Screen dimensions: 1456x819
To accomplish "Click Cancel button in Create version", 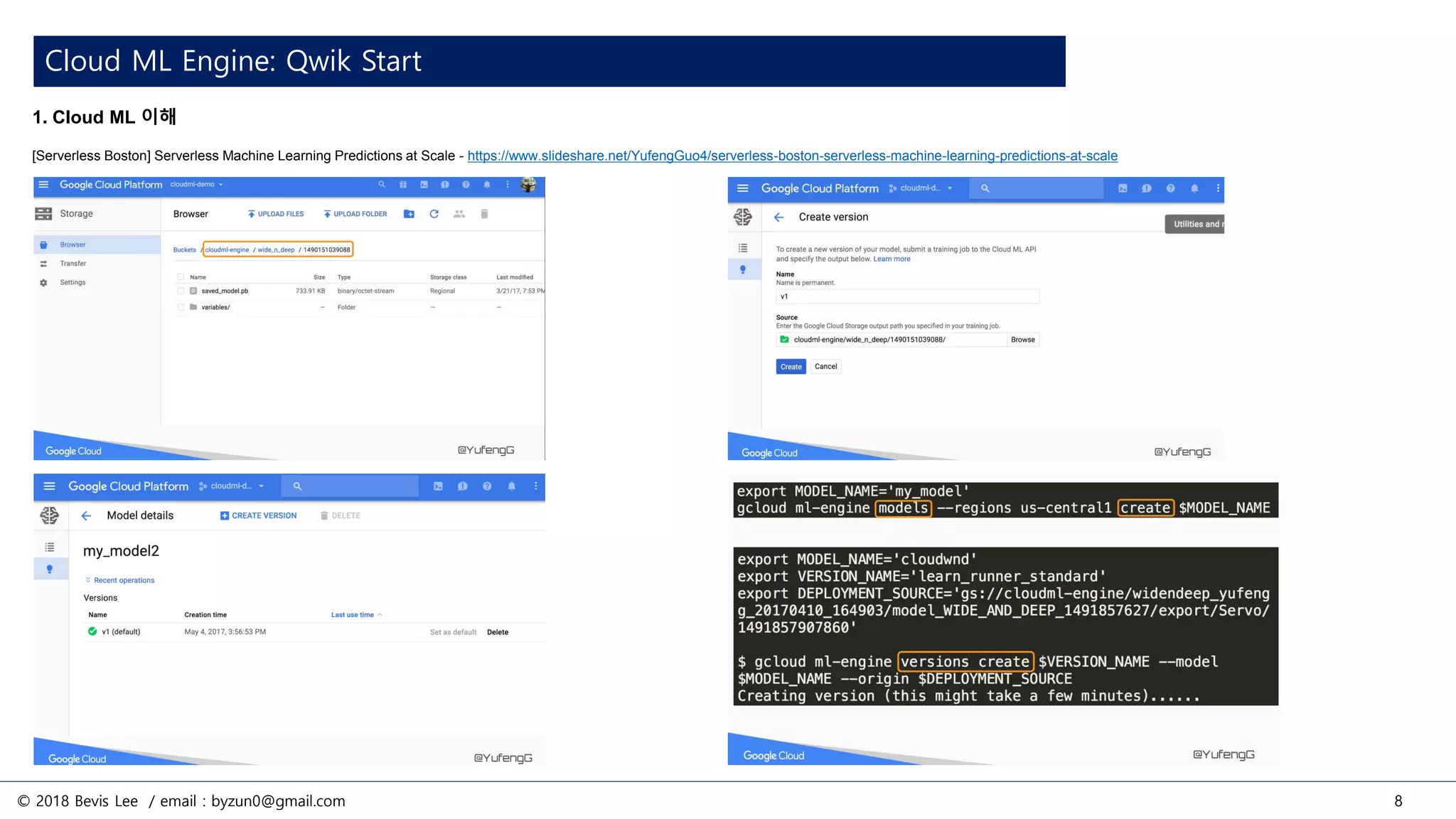I will coord(825,367).
